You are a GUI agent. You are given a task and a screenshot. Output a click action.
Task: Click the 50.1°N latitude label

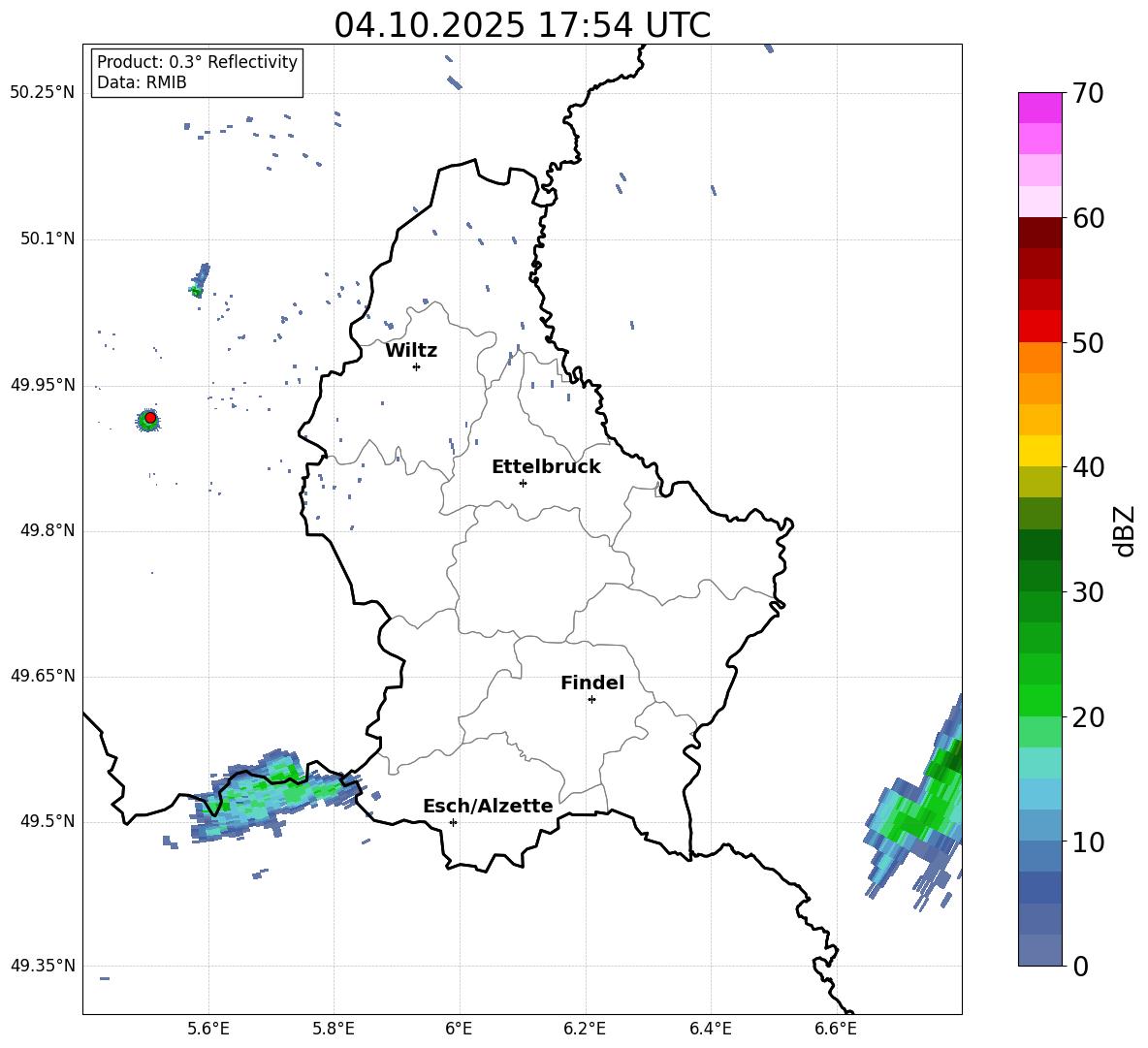pos(48,239)
